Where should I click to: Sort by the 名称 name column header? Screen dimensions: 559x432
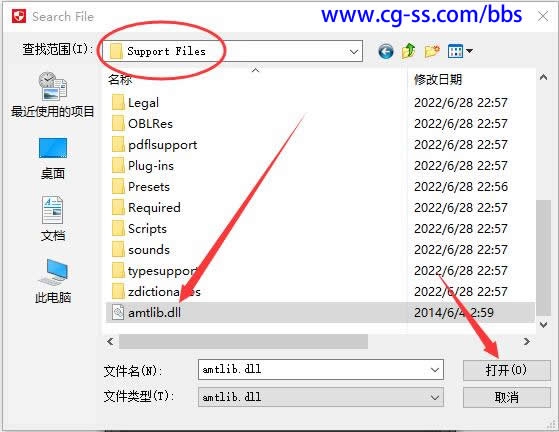tap(120, 79)
